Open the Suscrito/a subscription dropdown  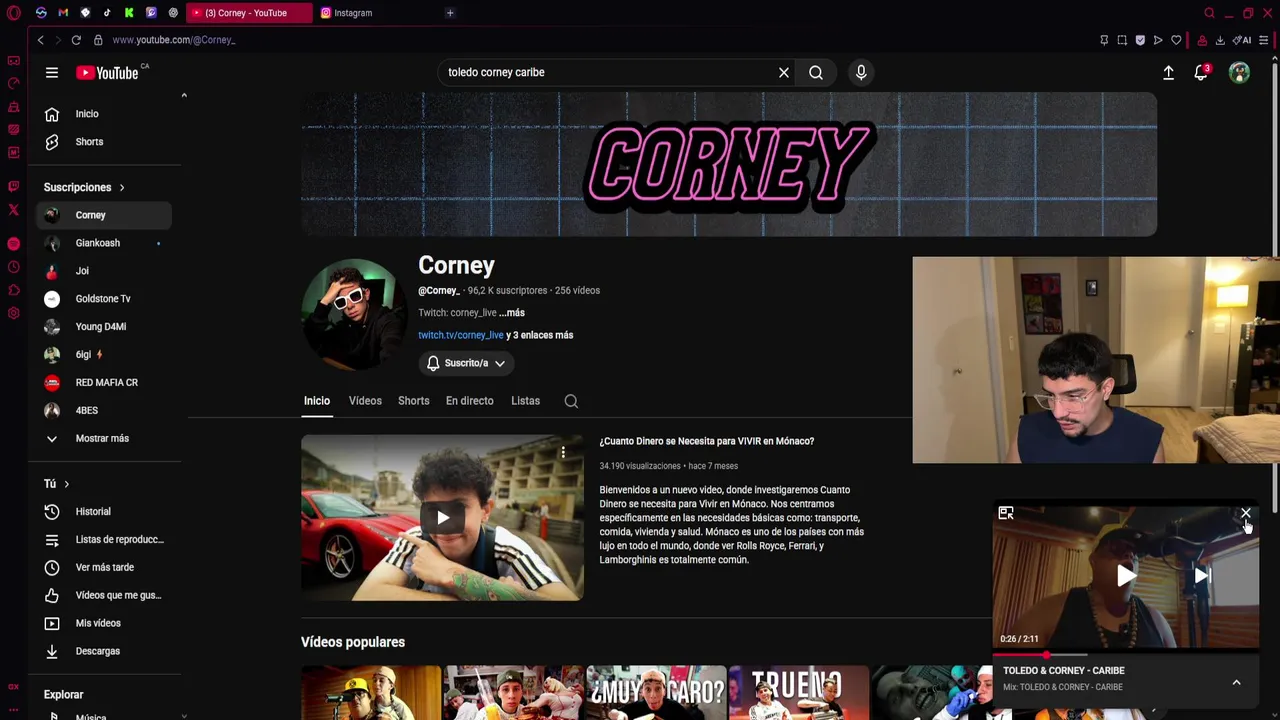click(466, 363)
